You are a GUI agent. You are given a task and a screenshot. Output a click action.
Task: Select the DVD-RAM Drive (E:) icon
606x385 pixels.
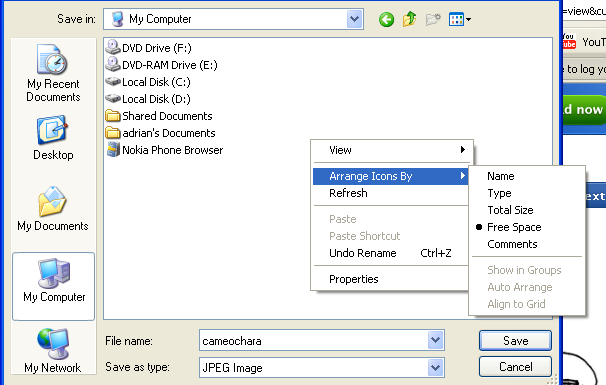pos(113,65)
